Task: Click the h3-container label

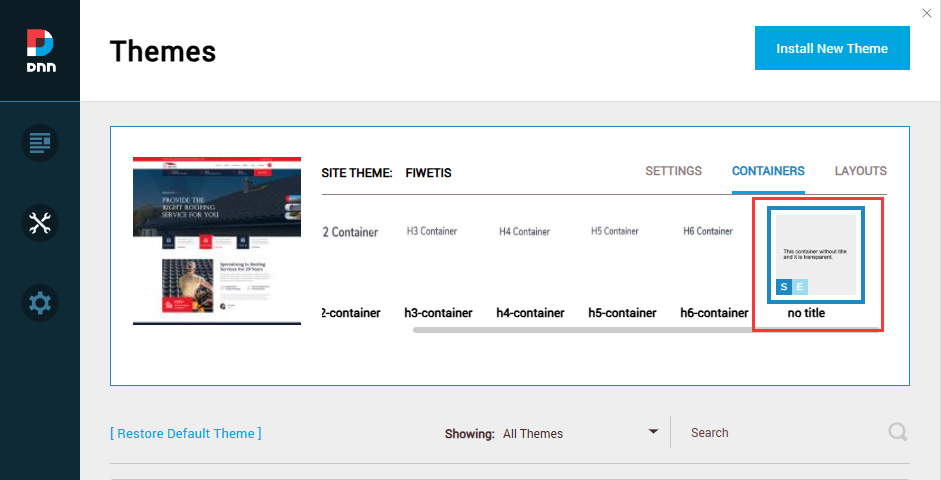Action: pos(438,313)
